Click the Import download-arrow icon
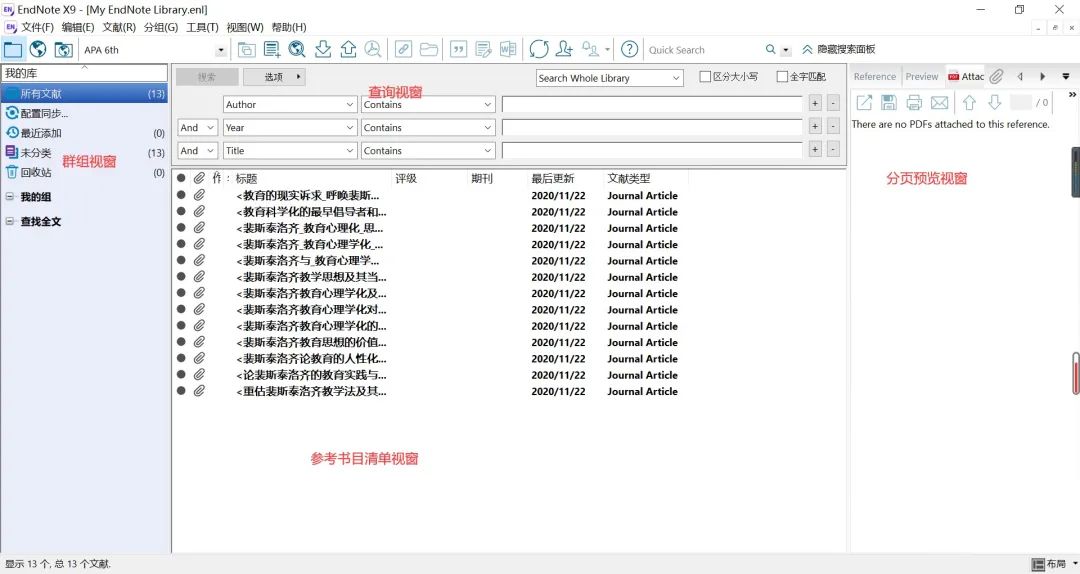The width and height of the screenshot is (1080, 574). [323, 49]
